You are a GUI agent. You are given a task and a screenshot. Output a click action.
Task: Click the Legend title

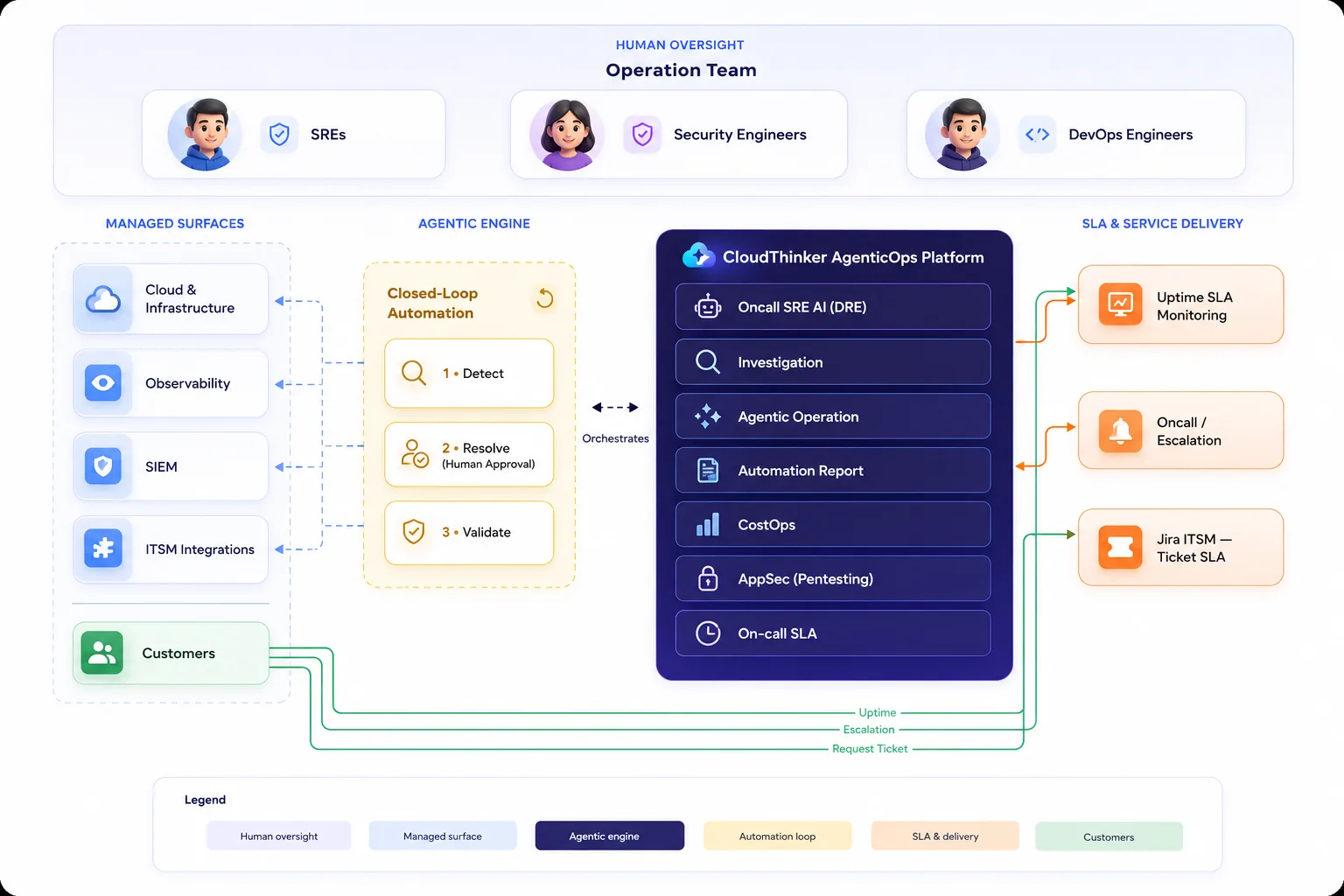205,800
